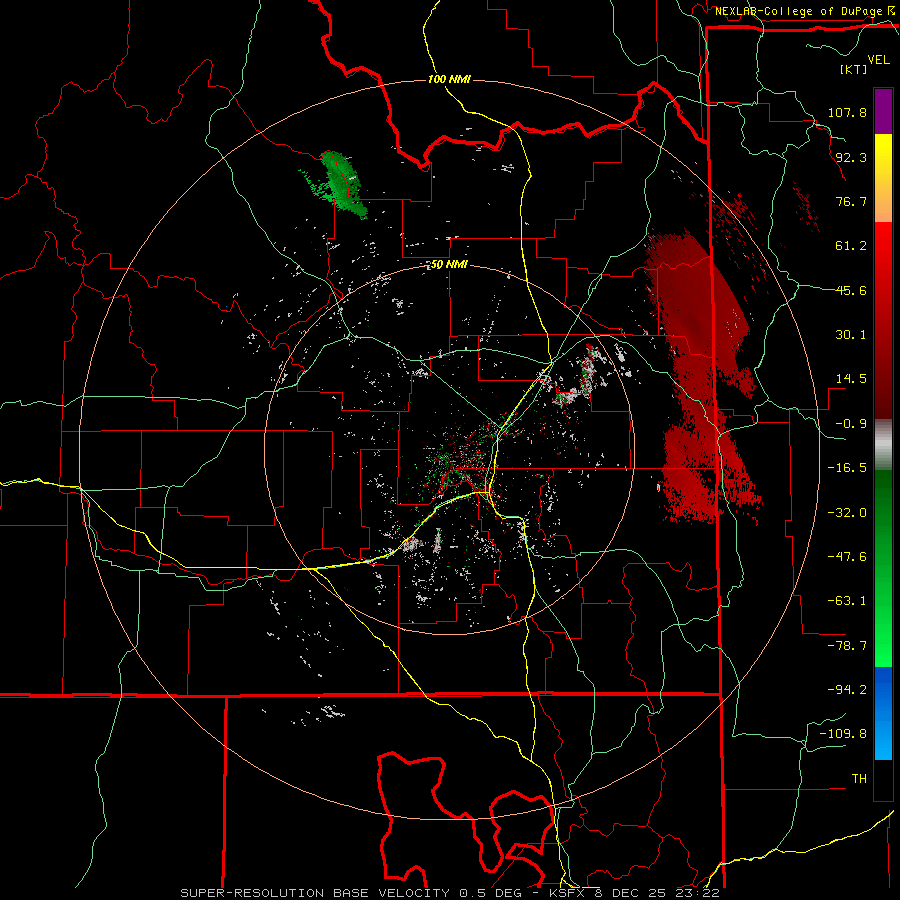Select the -16.5 velocity scale value
Screen dimensions: 900x900
(x=847, y=468)
